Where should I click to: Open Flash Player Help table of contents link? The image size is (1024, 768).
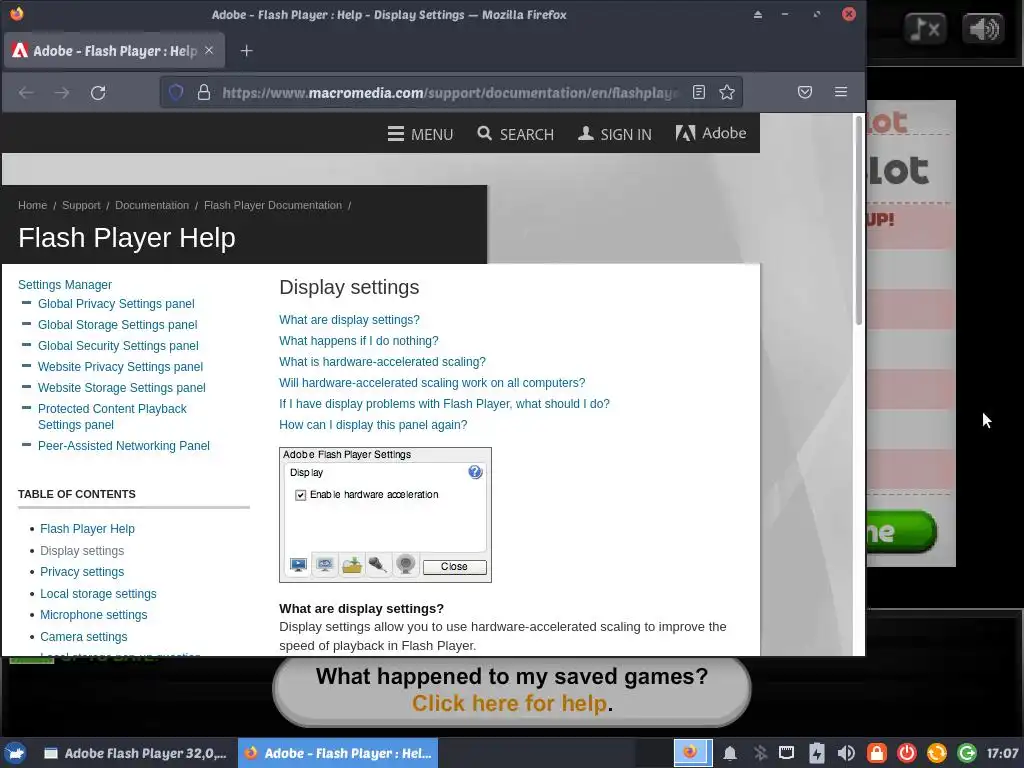click(88, 529)
